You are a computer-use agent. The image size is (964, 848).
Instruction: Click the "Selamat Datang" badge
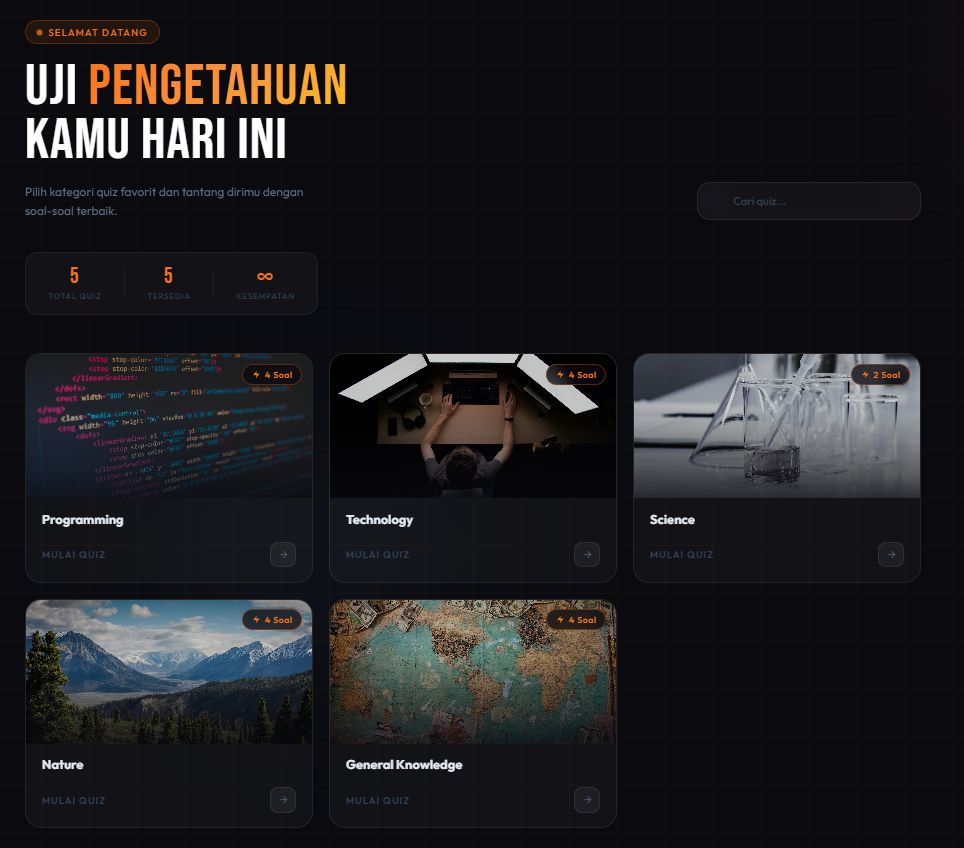coord(92,33)
